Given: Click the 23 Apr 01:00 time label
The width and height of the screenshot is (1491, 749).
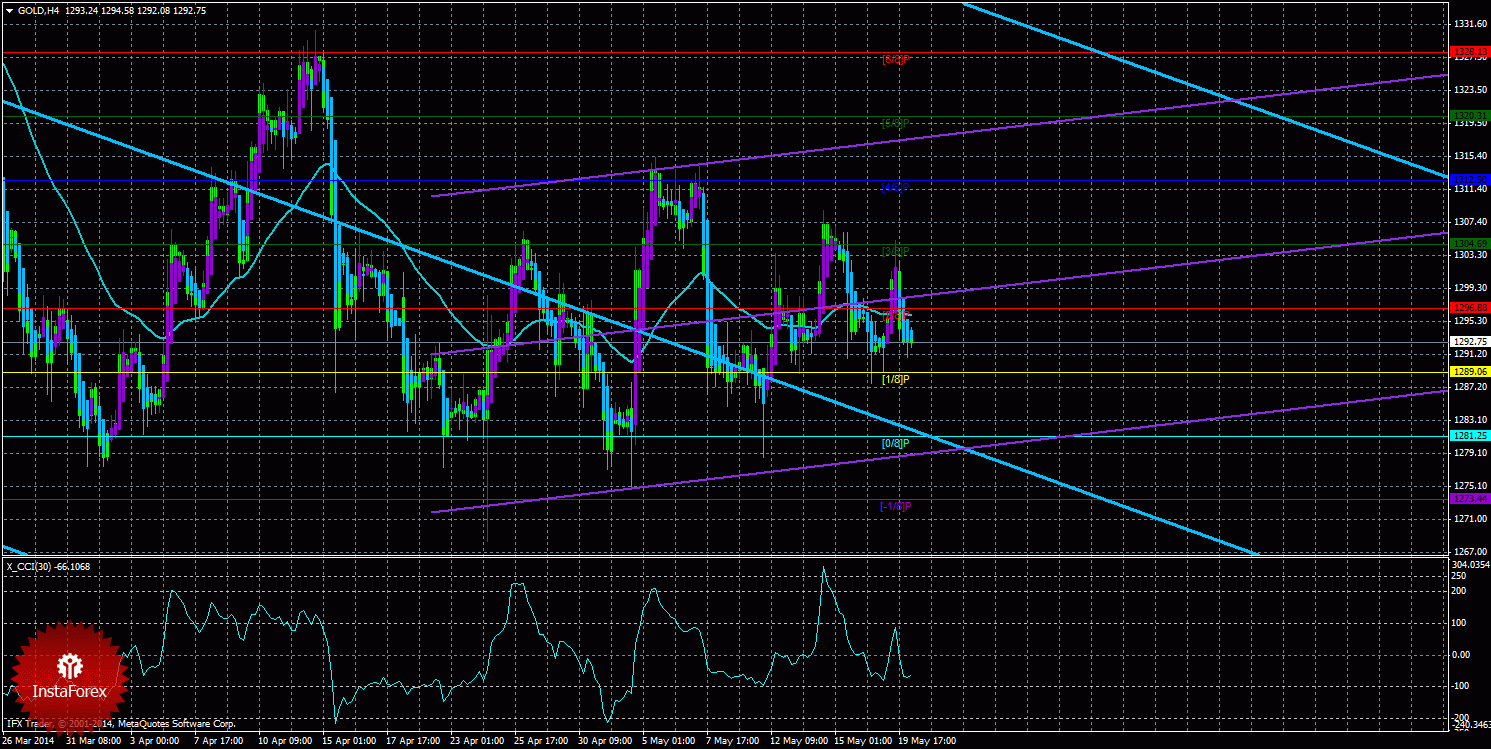Looking at the screenshot, I should (478, 742).
